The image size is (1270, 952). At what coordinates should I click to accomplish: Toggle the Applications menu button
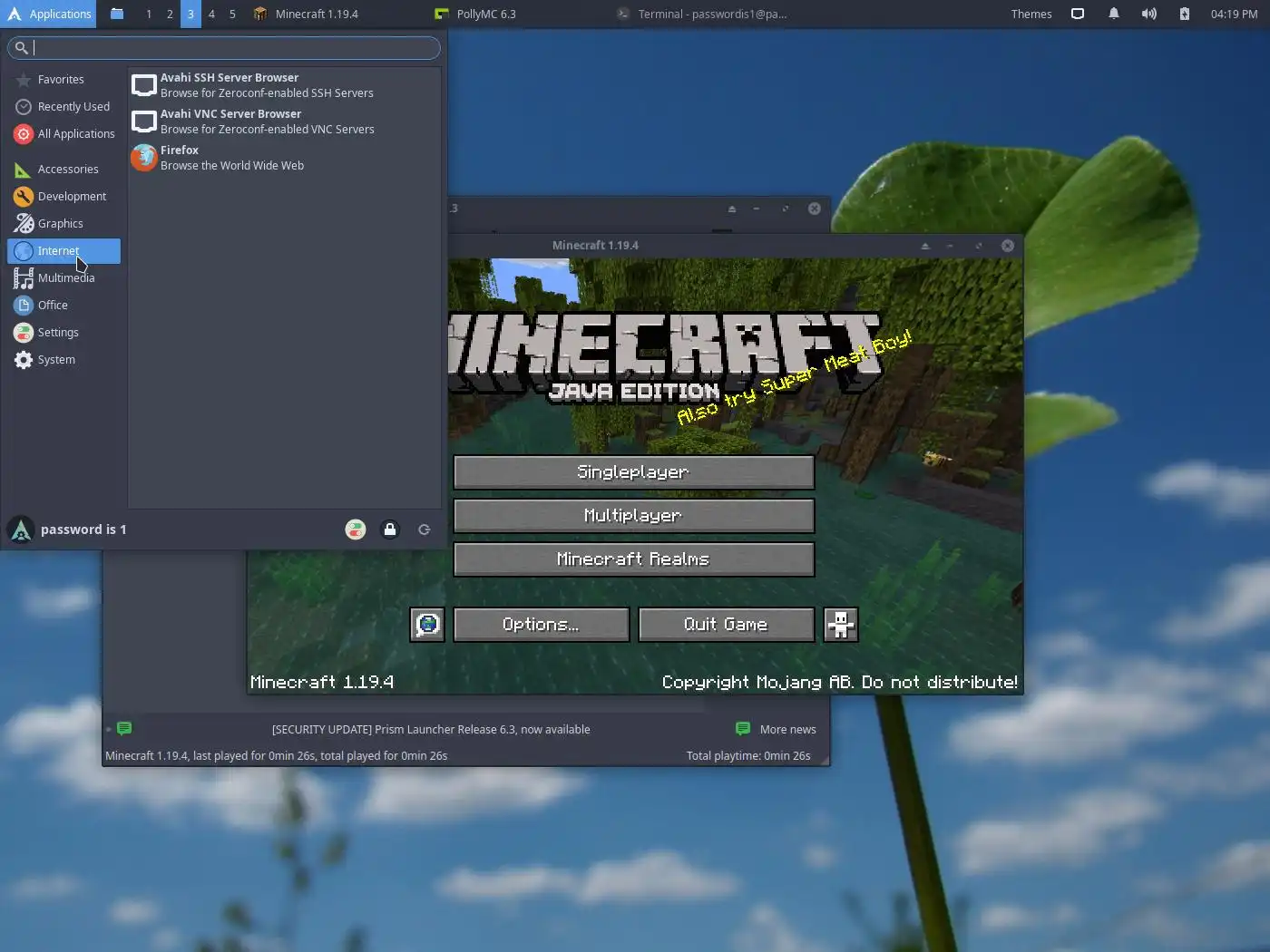(x=49, y=14)
